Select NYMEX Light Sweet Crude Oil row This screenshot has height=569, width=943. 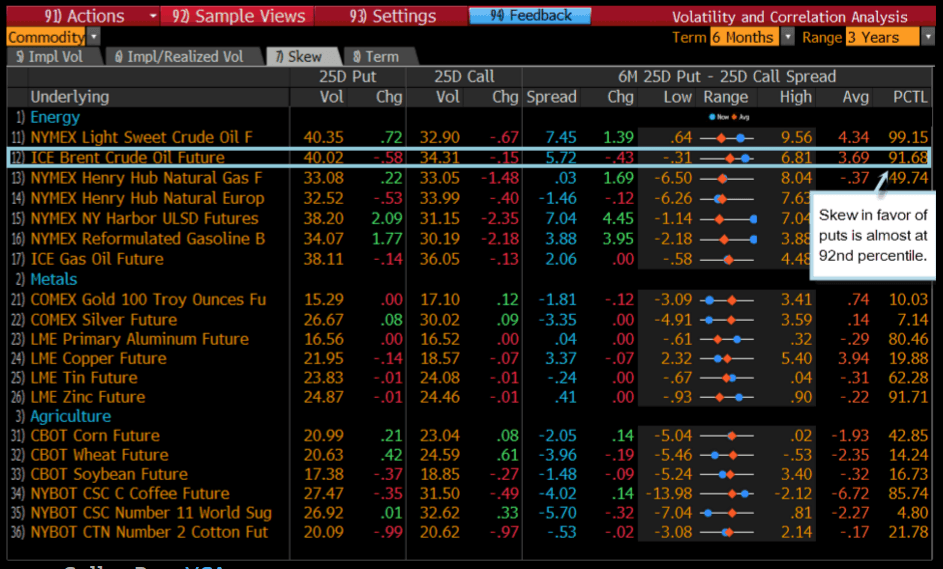pyautogui.click(x=140, y=137)
